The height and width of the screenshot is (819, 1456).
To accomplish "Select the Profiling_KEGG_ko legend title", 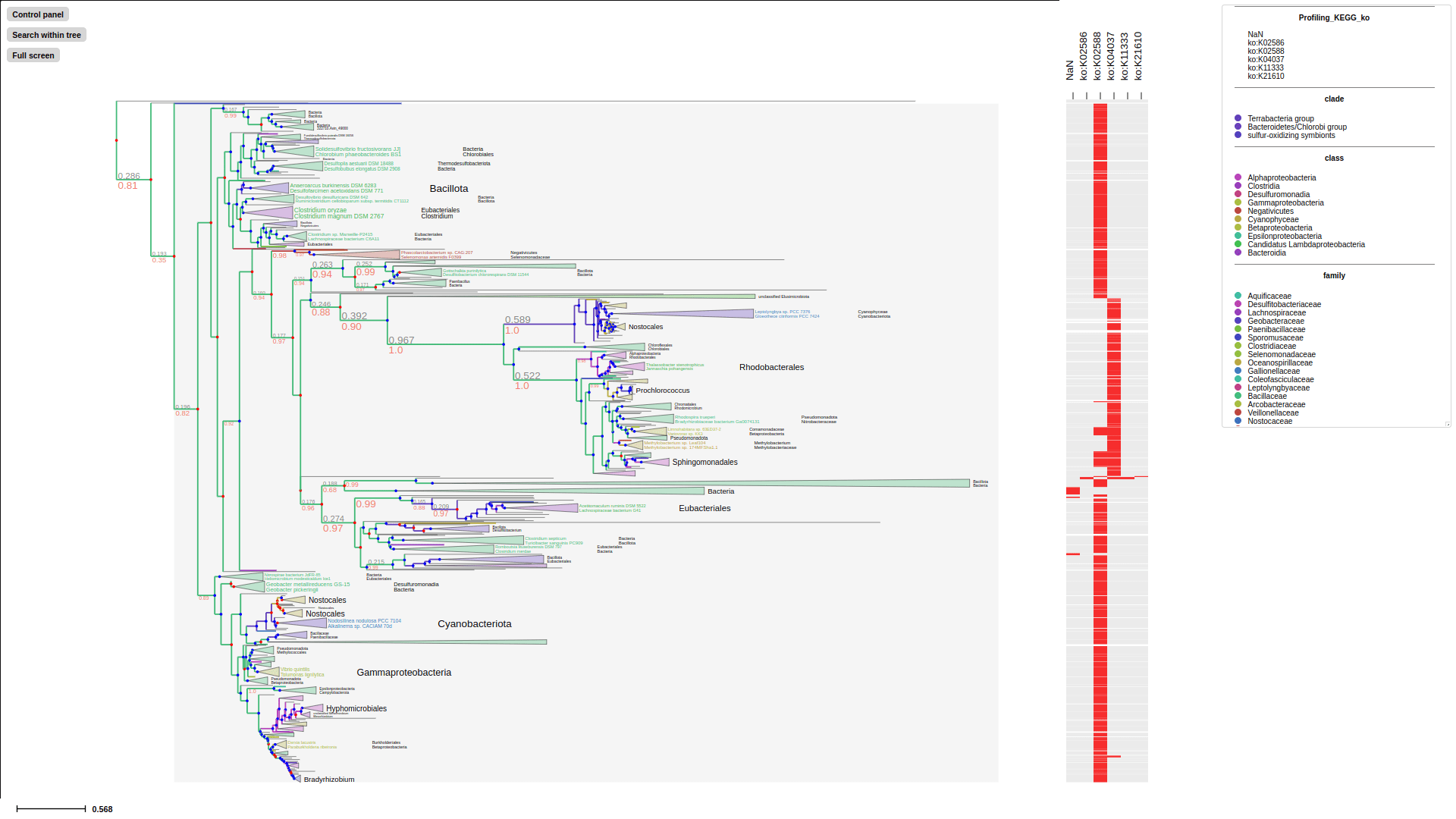I will (1334, 17).
